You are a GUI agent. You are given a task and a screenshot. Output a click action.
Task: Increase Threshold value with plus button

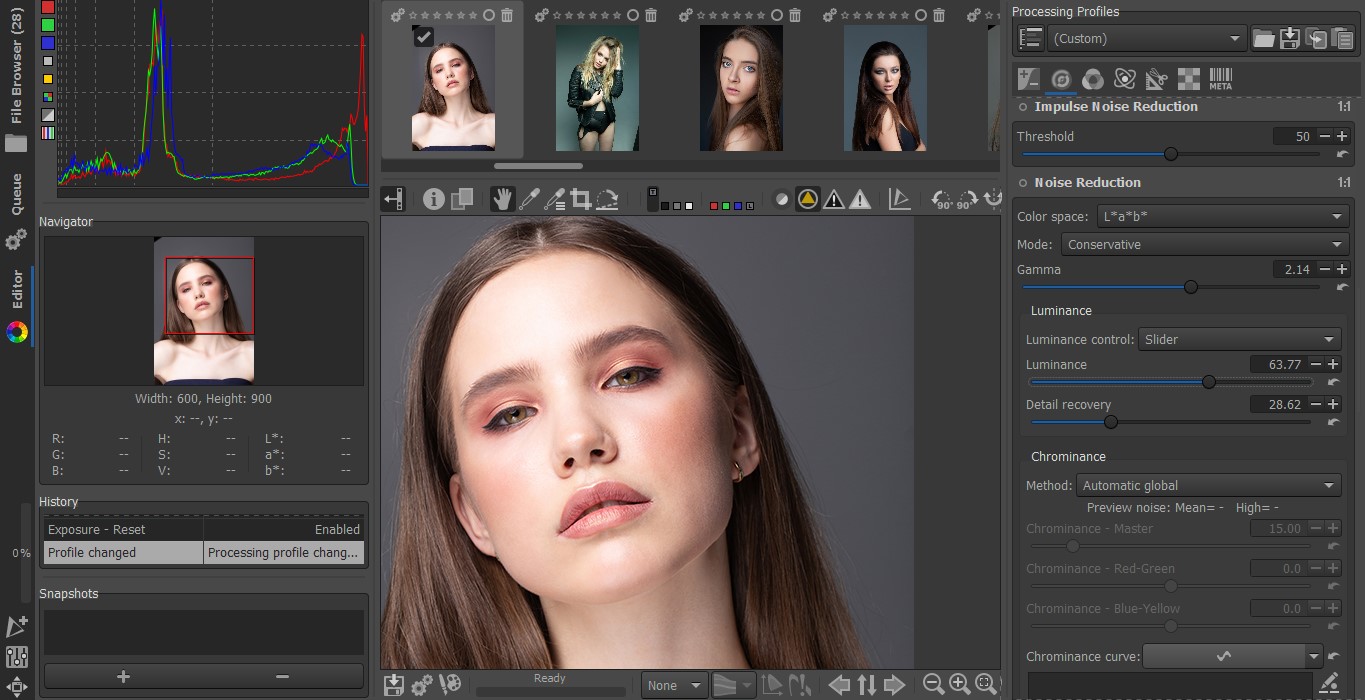(x=1342, y=136)
